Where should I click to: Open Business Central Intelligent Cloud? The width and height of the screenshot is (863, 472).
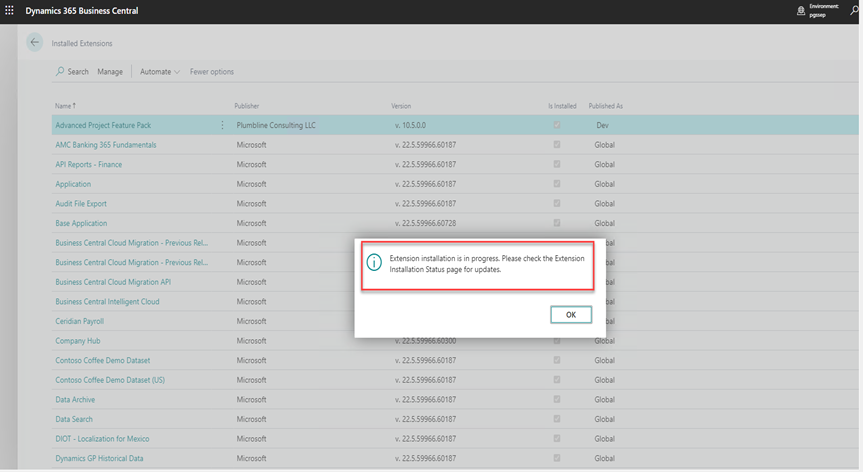pos(107,301)
